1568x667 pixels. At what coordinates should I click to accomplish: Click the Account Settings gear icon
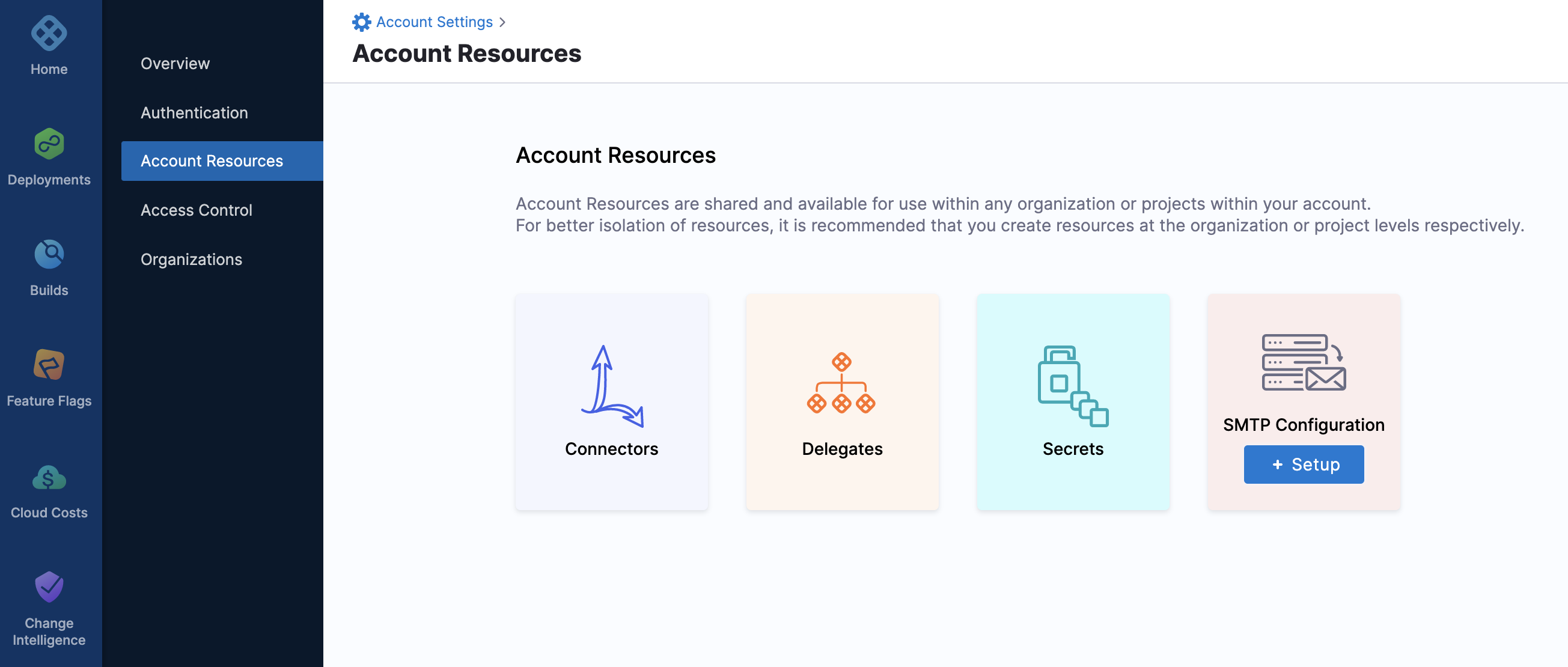[362, 22]
